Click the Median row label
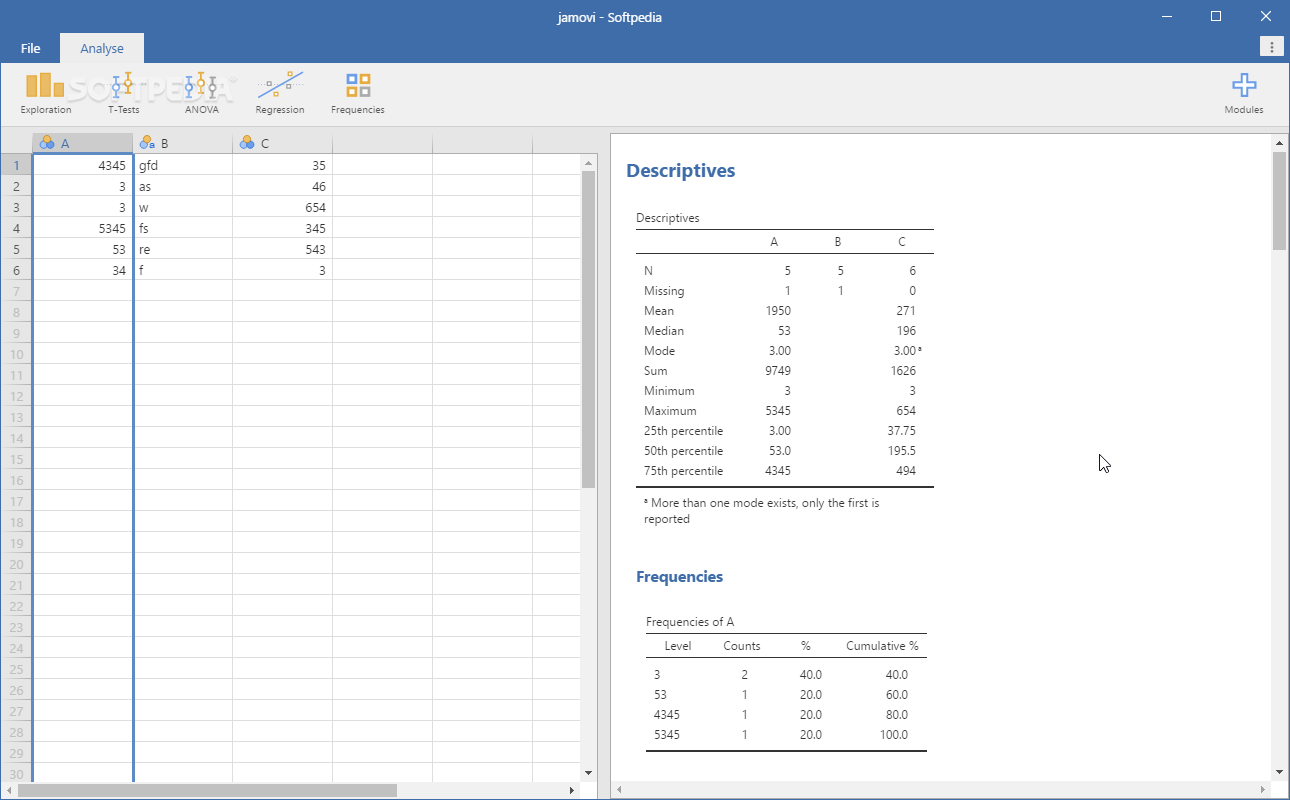Screen dimensions: 1290x800 [x=663, y=331]
